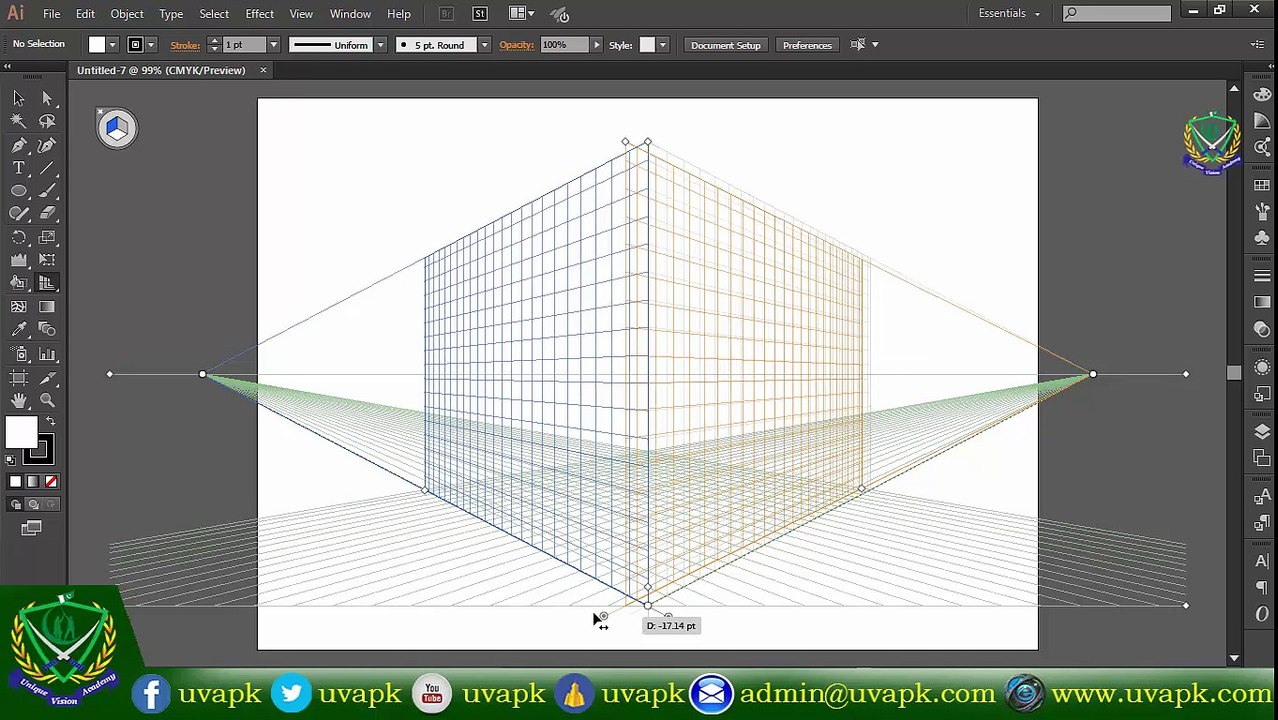1278x720 pixels.
Task: Open Arrange Documents dropdown
Action: pyautogui.click(x=521, y=13)
